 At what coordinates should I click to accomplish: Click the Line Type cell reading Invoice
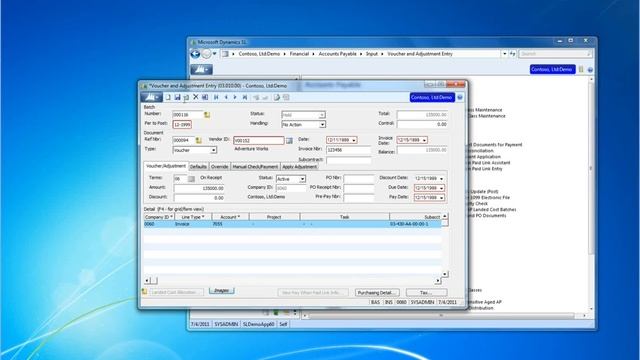[193, 224]
